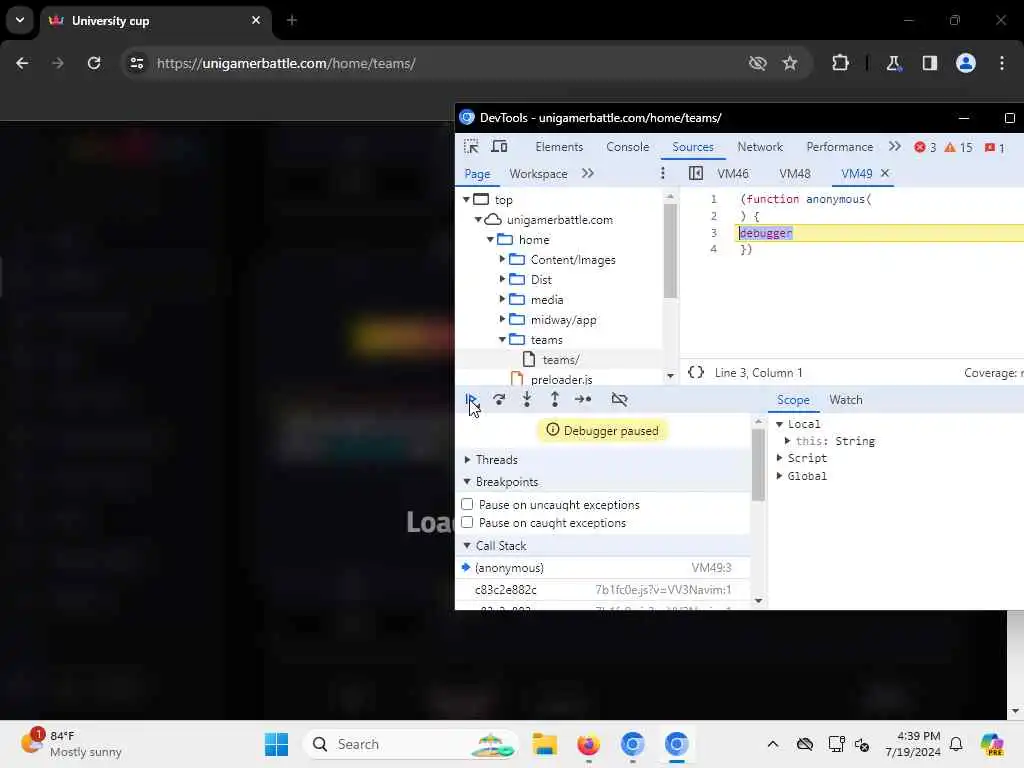This screenshot has width=1024, height=768.
Task: Collapse the home folder node
Action: (x=490, y=240)
